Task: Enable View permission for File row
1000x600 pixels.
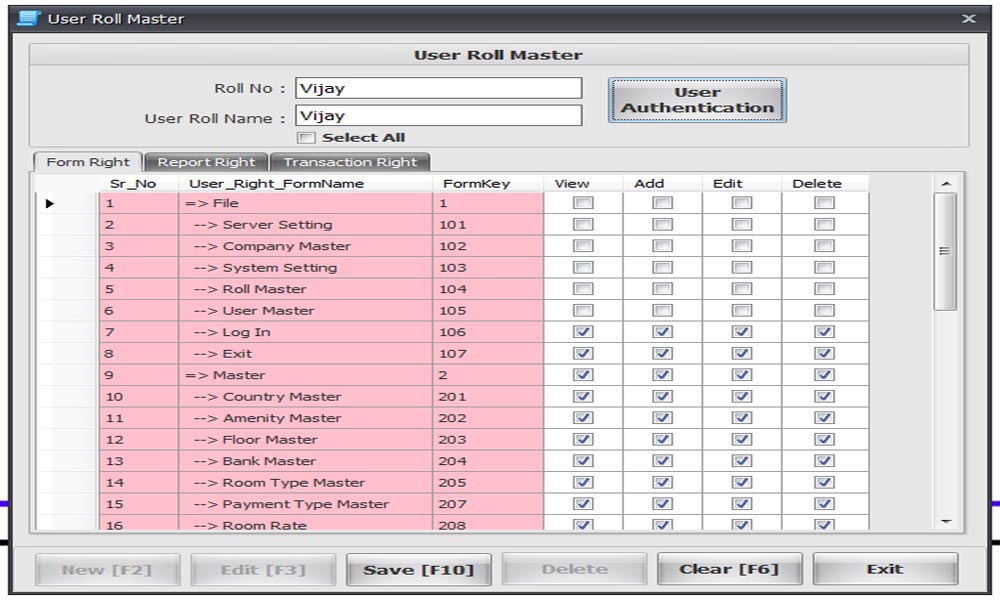Action: [583, 203]
